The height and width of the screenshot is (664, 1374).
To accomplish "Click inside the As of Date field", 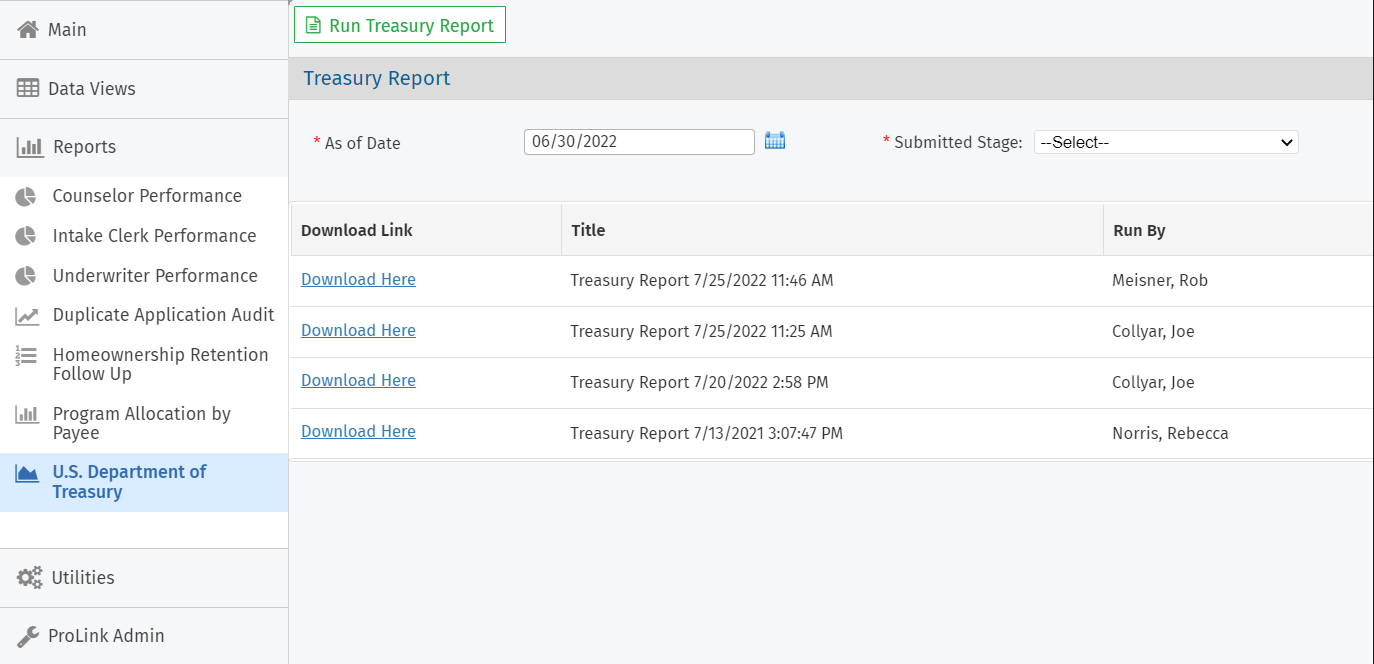I will [x=638, y=141].
